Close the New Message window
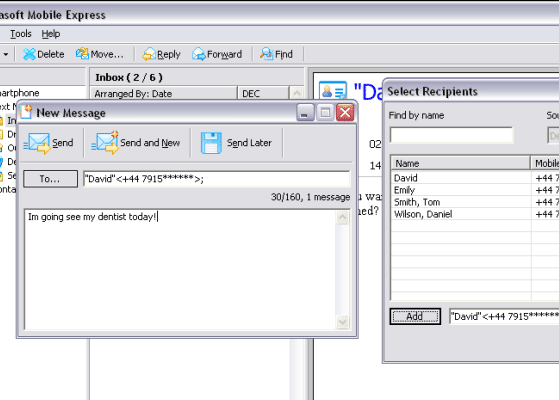This screenshot has width=559, height=400. 345,113
